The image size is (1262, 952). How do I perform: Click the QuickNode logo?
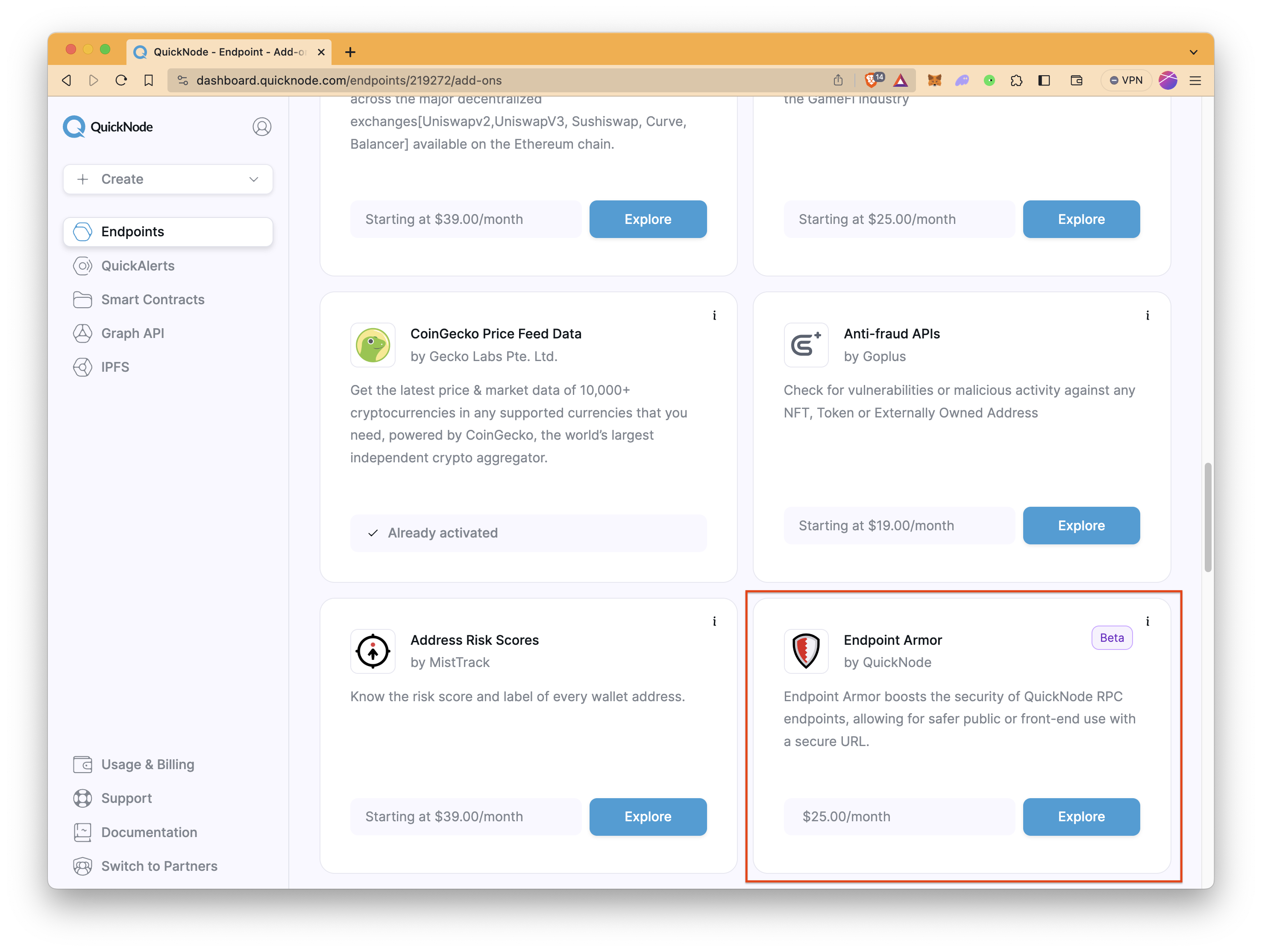point(108,127)
